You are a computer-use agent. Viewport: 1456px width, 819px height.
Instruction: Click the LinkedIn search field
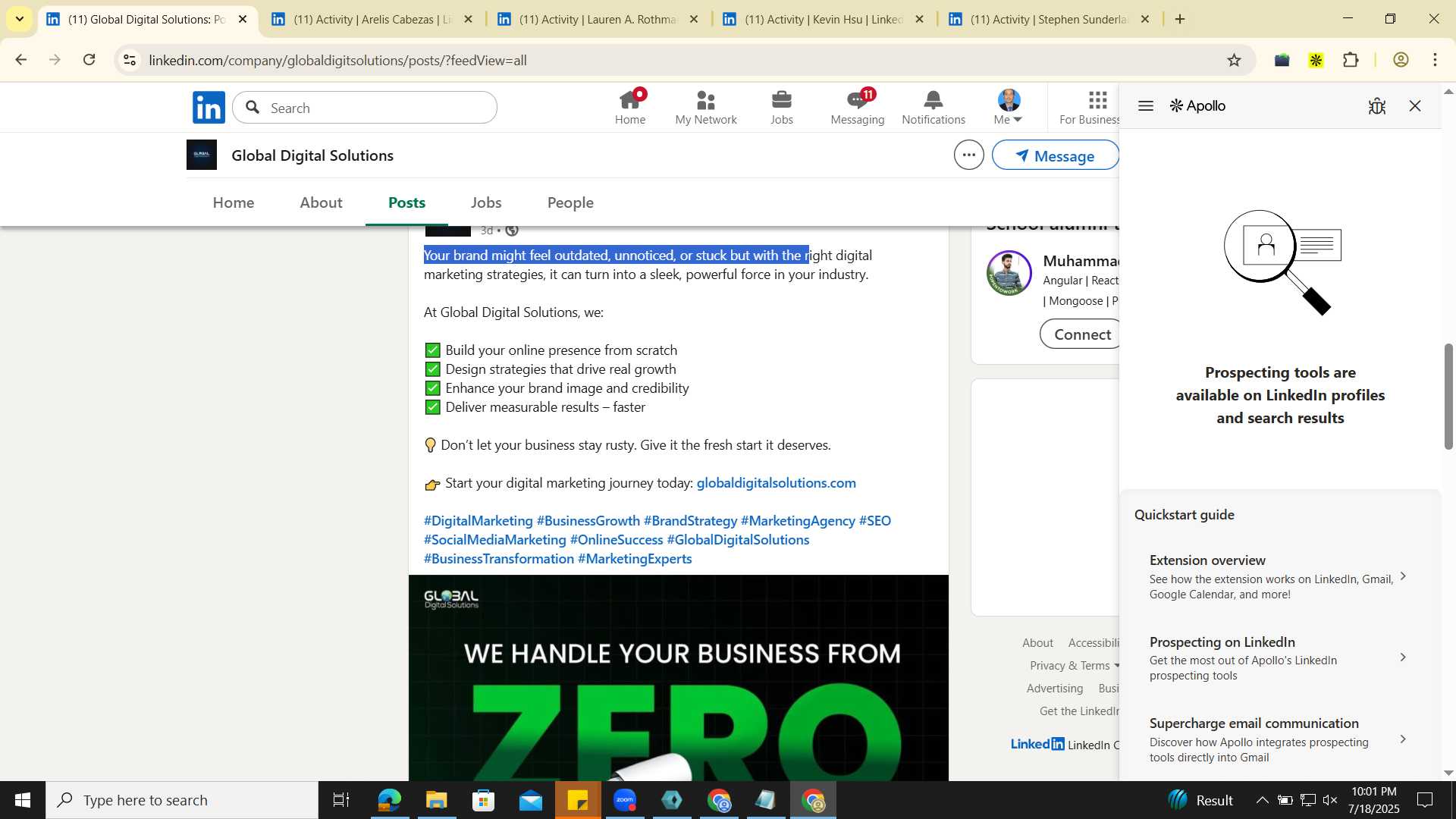click(365, 108)
